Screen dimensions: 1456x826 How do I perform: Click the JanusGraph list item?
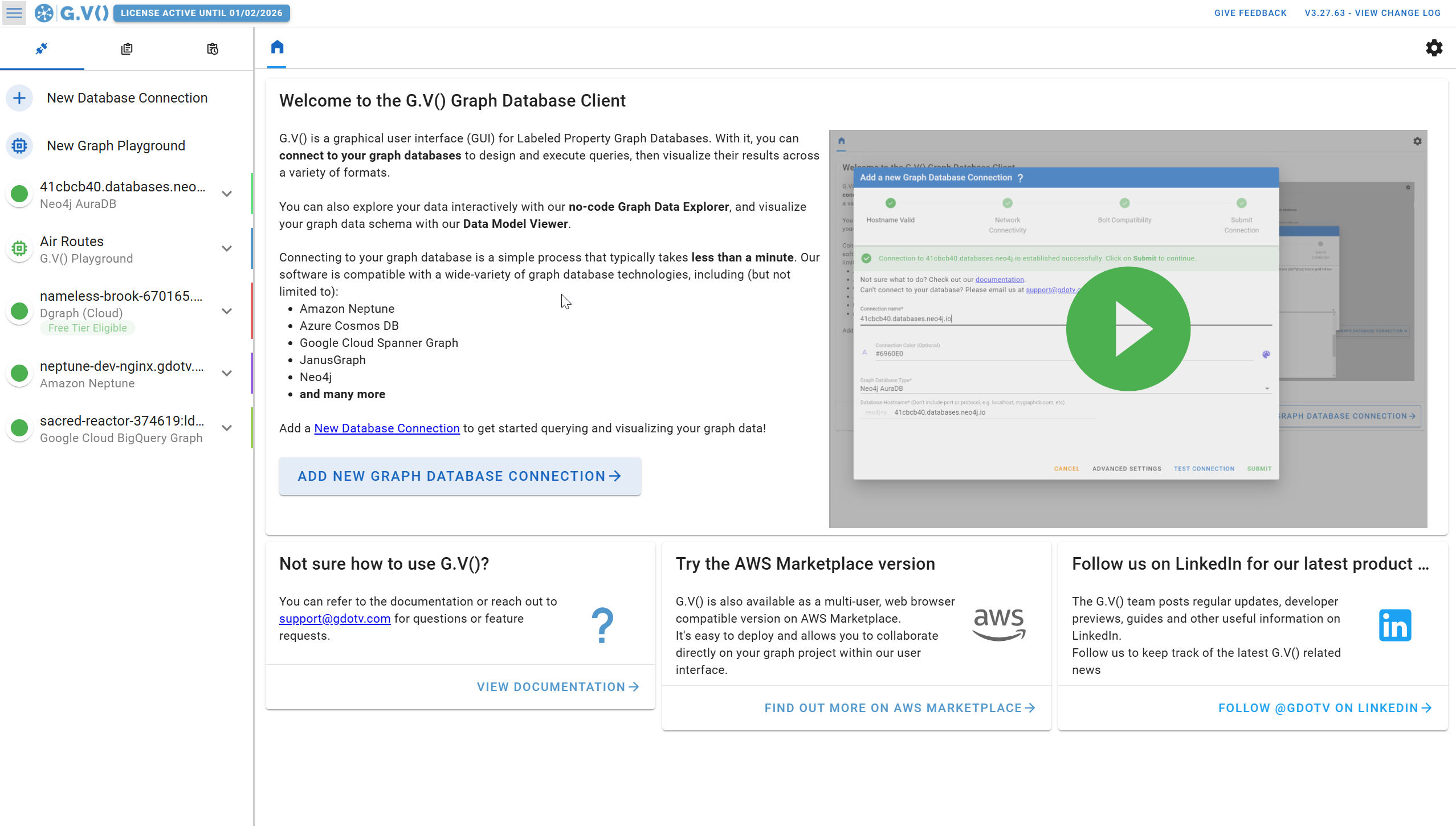click(333, 360)
